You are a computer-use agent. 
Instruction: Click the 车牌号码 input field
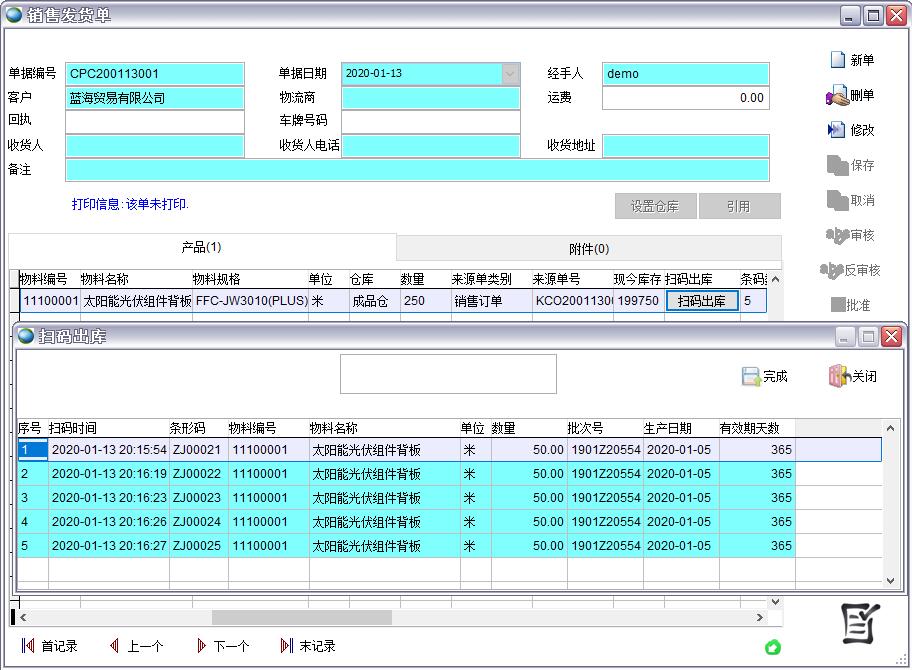(x=430, y=122)
